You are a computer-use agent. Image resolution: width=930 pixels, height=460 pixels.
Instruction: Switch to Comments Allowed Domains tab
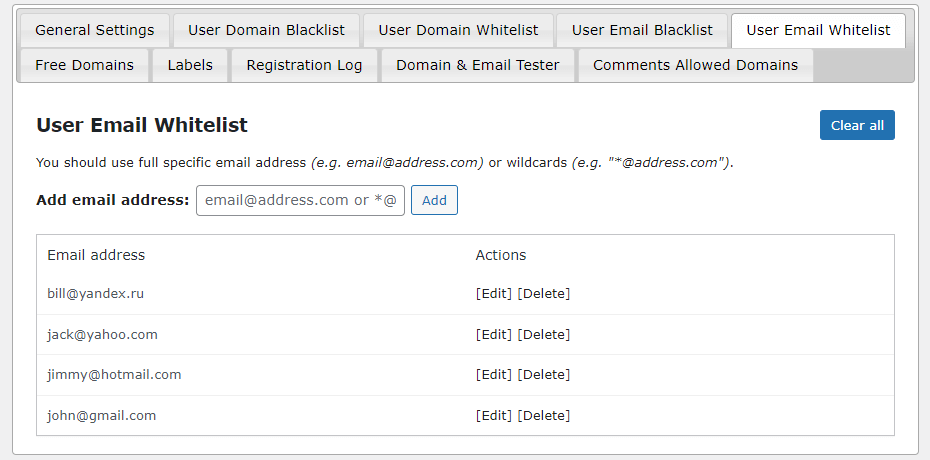click(695, 65)
